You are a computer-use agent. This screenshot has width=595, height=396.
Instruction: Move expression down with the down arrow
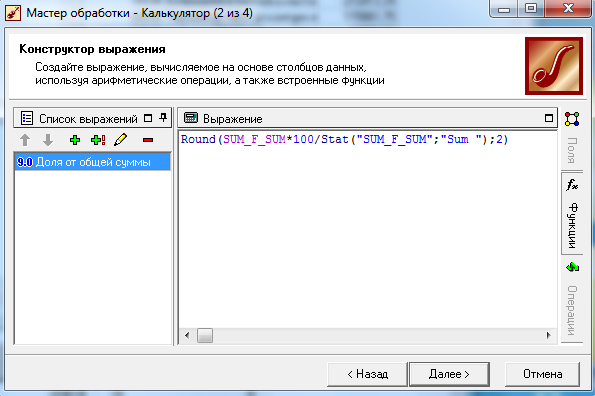(x=48, y=140)
